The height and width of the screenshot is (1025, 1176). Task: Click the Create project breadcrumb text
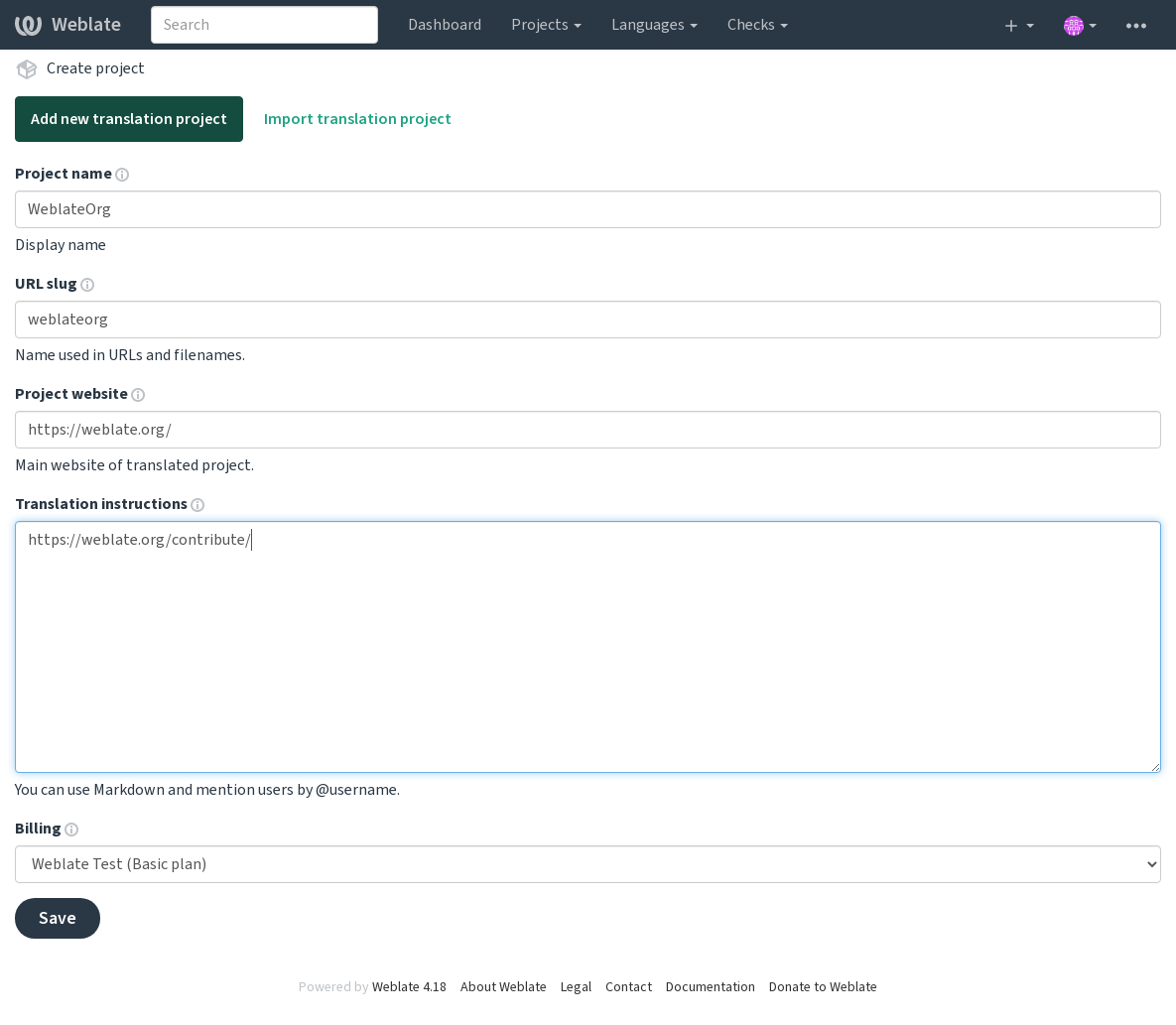95,69
